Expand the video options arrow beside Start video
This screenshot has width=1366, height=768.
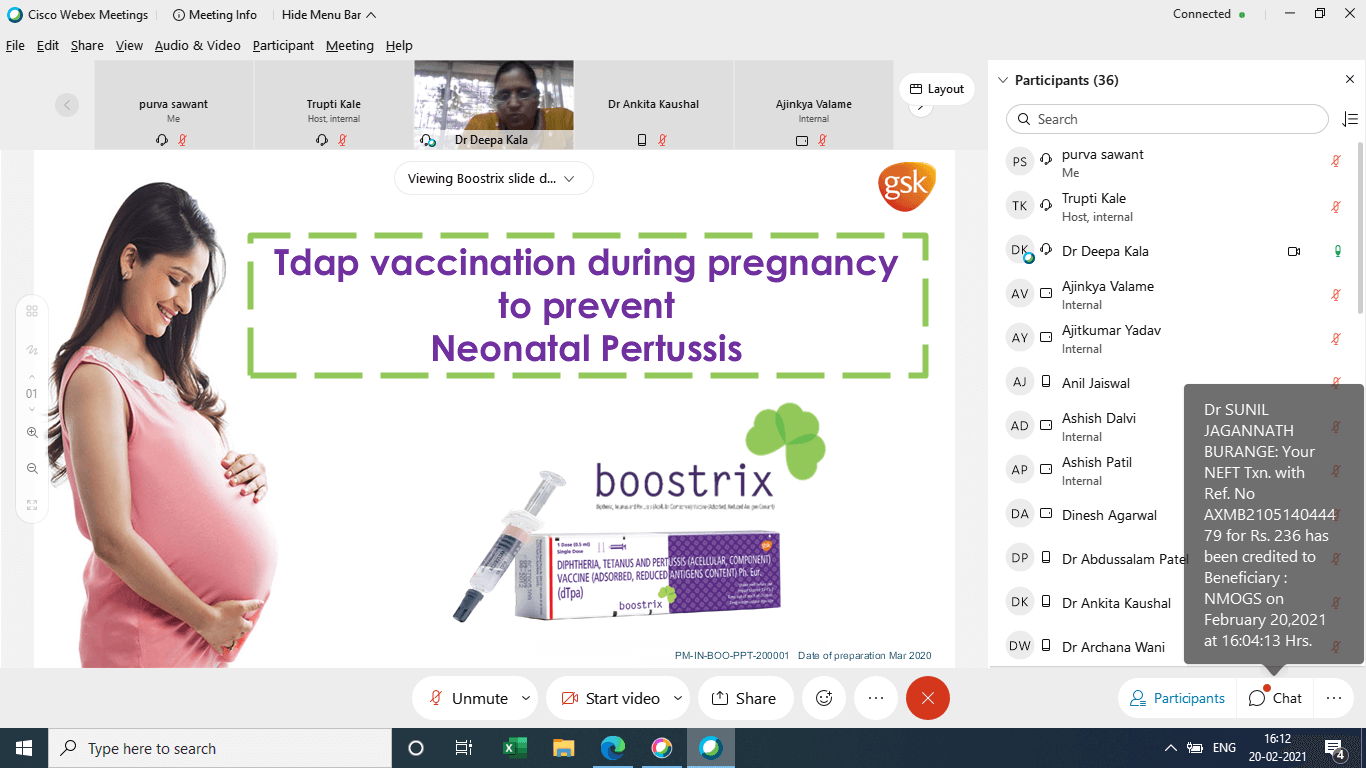click(x=678, y=698)
